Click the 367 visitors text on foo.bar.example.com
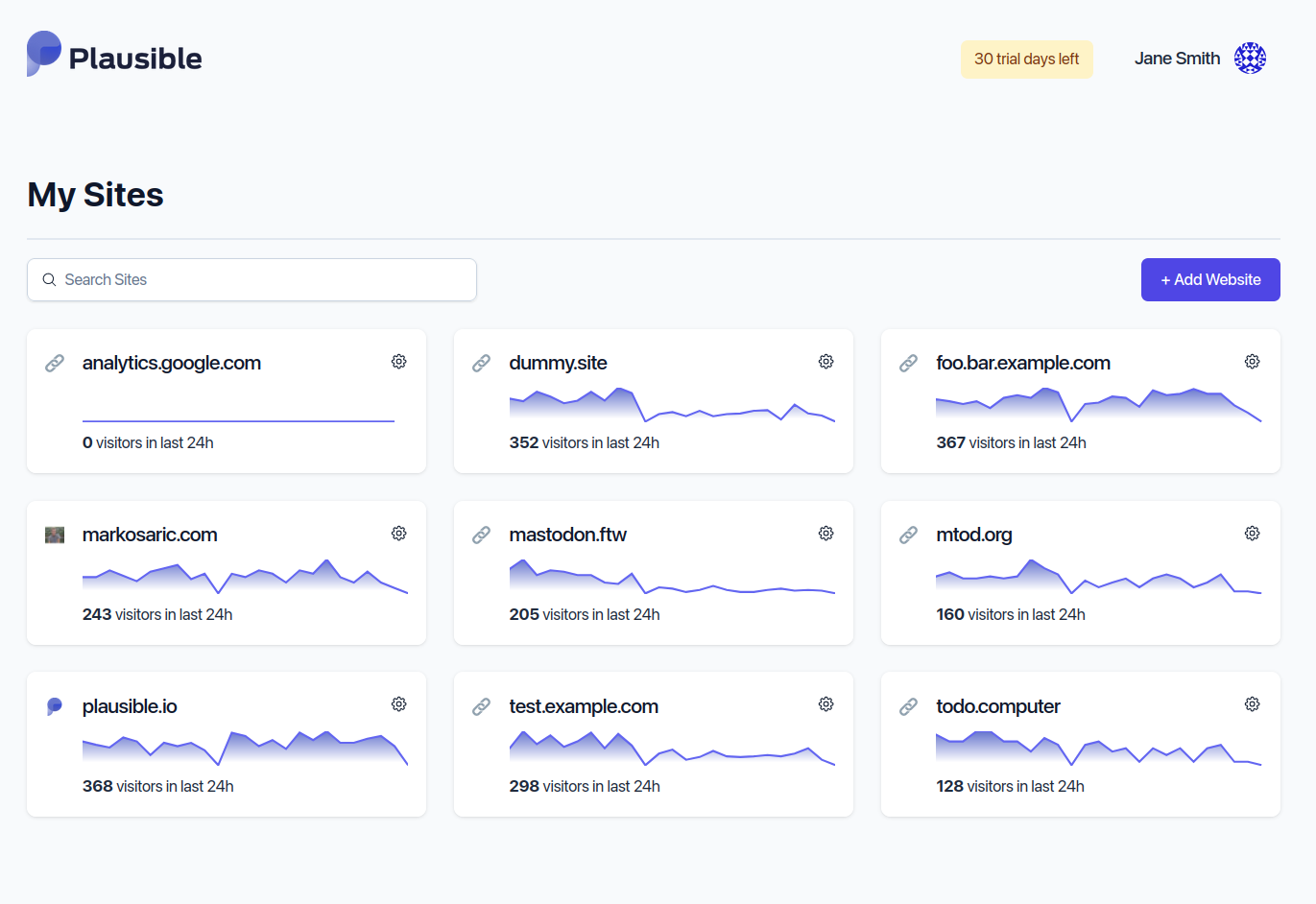This screenshot has width=1316, height=904. [x=1011, y=442]
